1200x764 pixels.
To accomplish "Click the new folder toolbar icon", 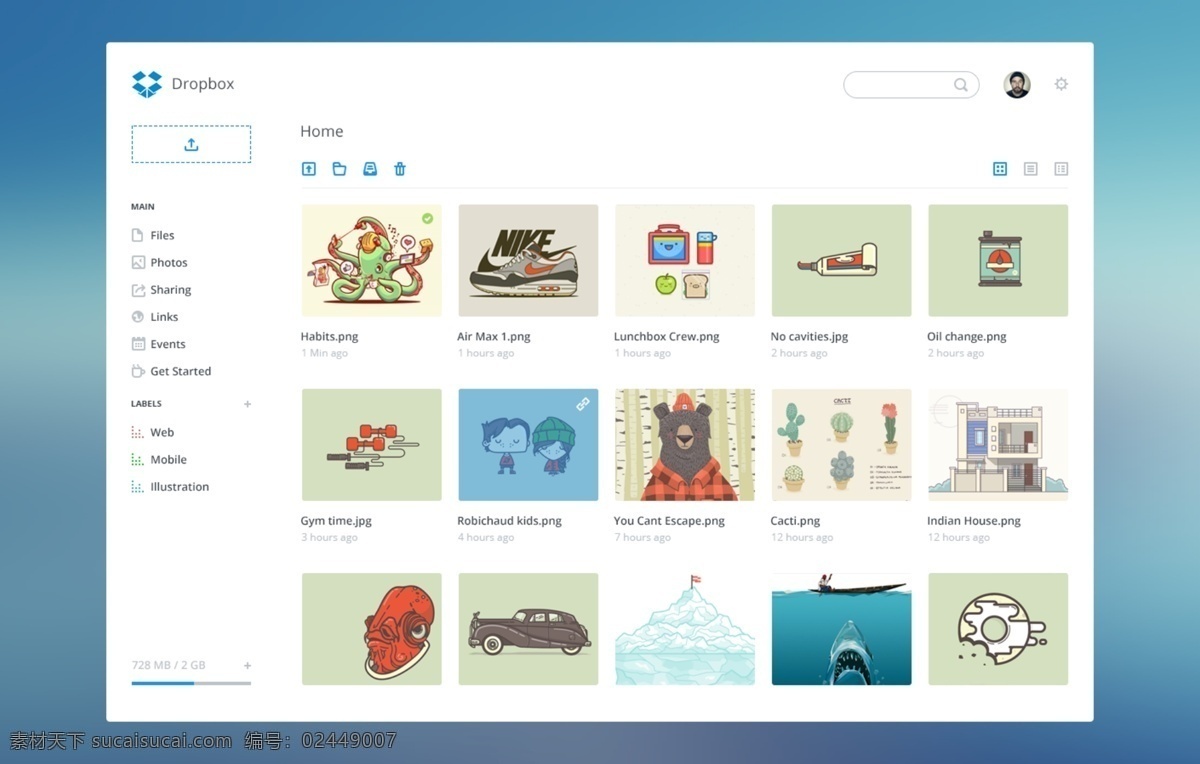I will (339, 169).
